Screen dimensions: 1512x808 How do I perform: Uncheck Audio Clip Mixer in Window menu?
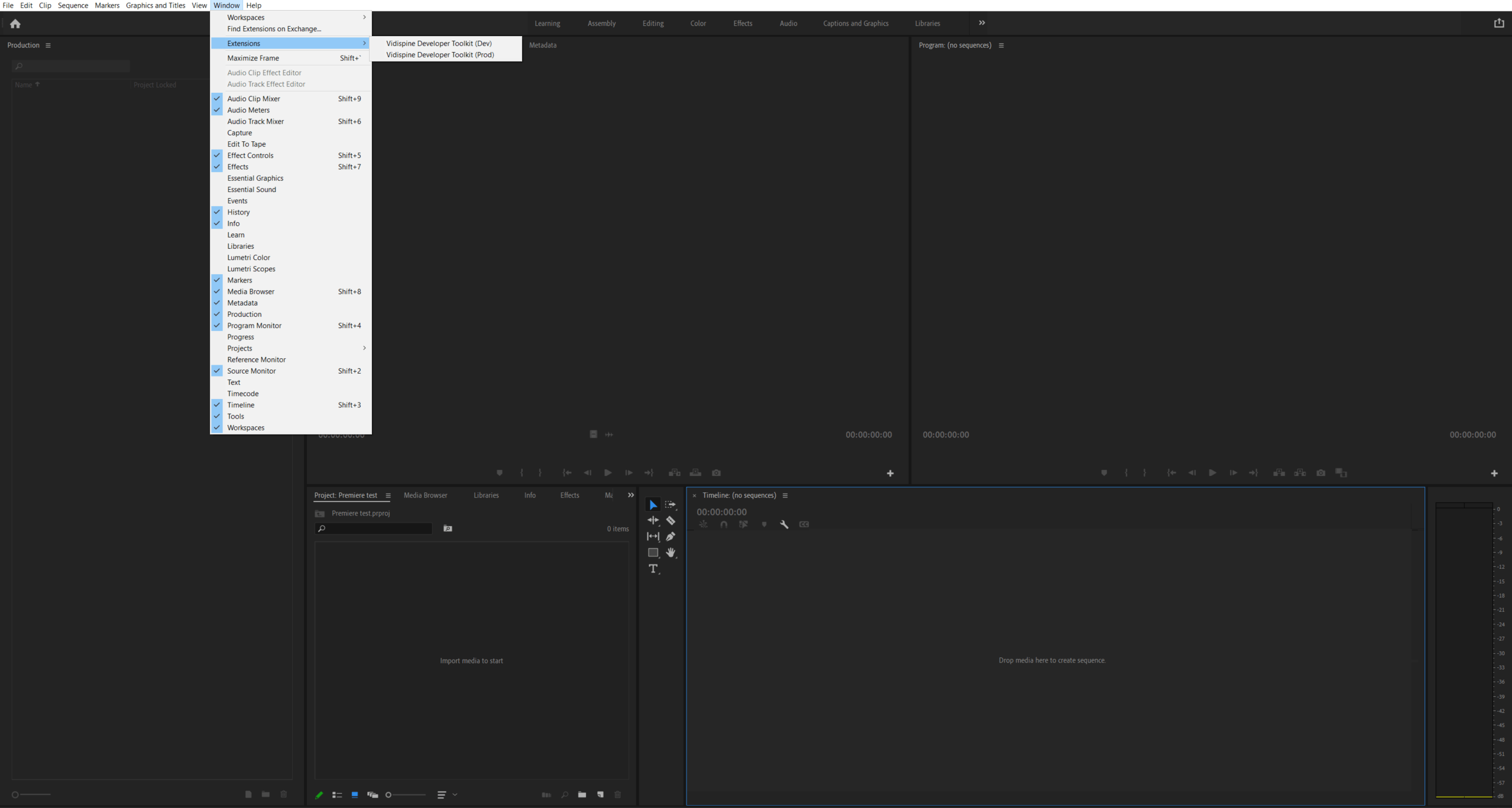click(x=254, y=99)
